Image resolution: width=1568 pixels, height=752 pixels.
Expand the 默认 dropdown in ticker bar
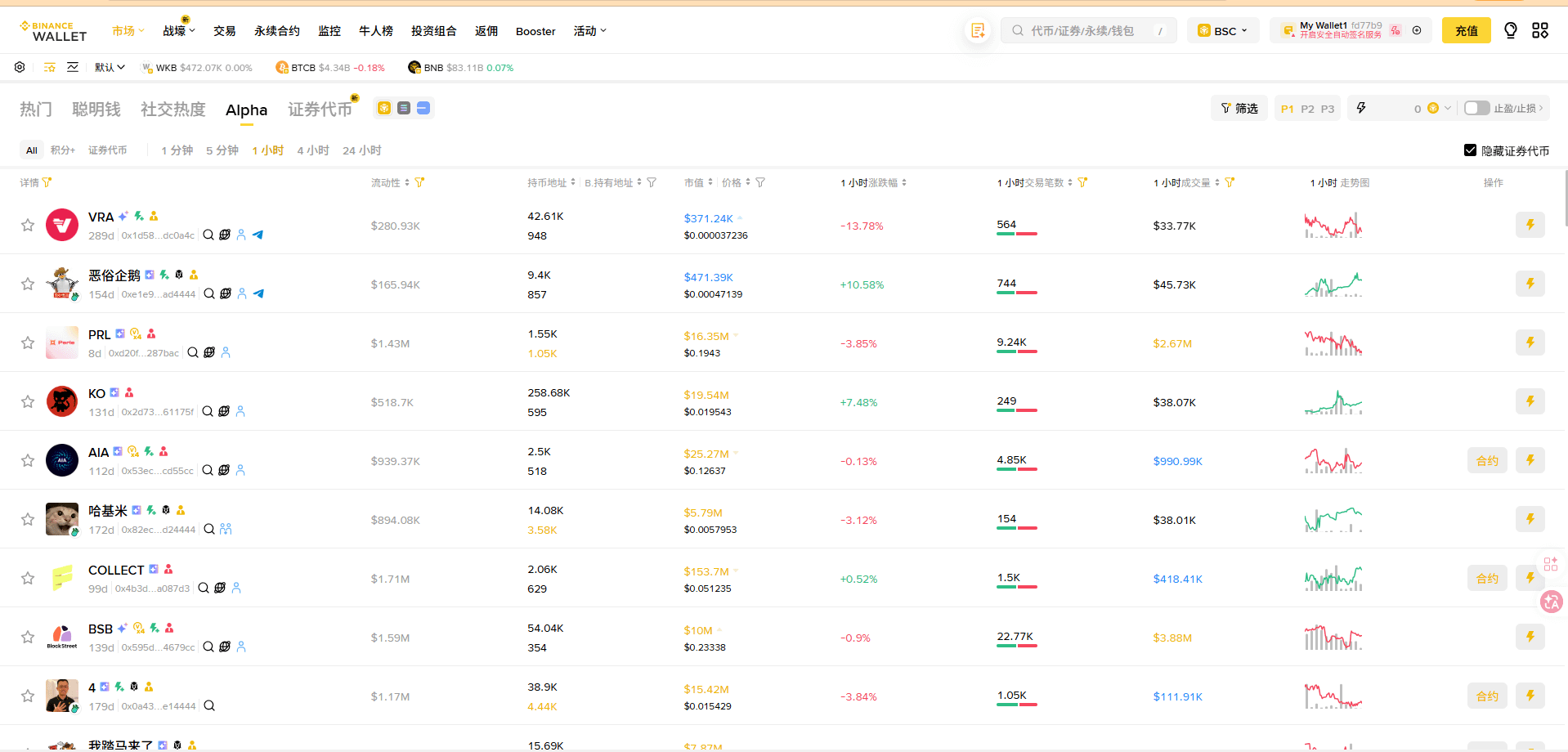click(110, 67)
